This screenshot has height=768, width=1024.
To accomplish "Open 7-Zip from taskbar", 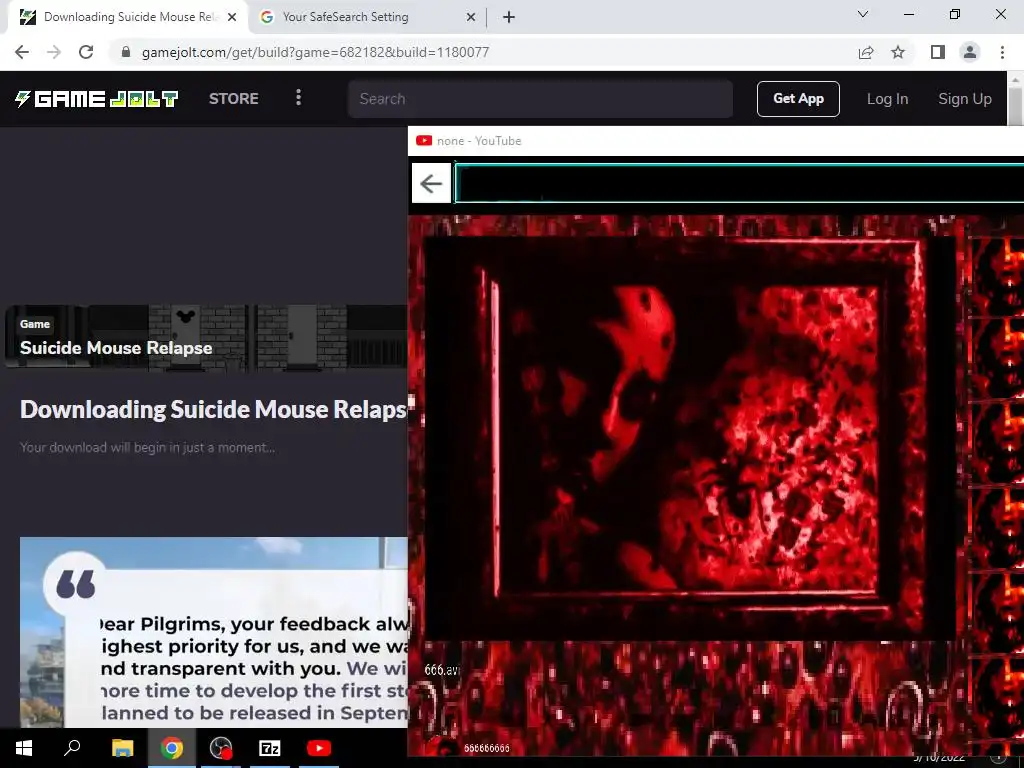I will tap(270, 748).
